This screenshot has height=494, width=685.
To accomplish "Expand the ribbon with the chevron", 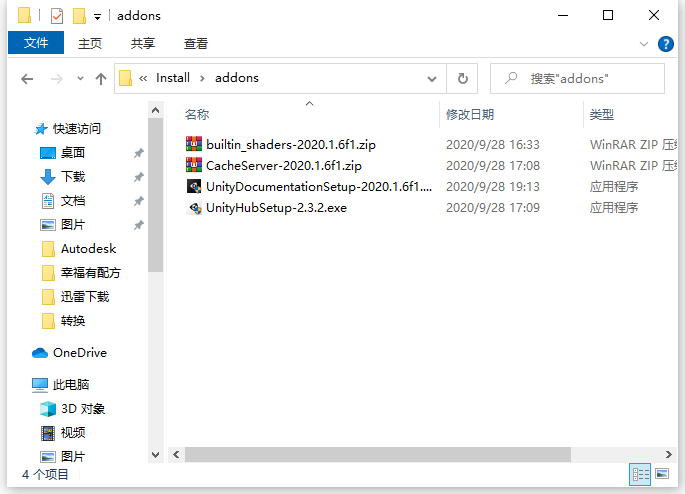I will tap(643, 44).
